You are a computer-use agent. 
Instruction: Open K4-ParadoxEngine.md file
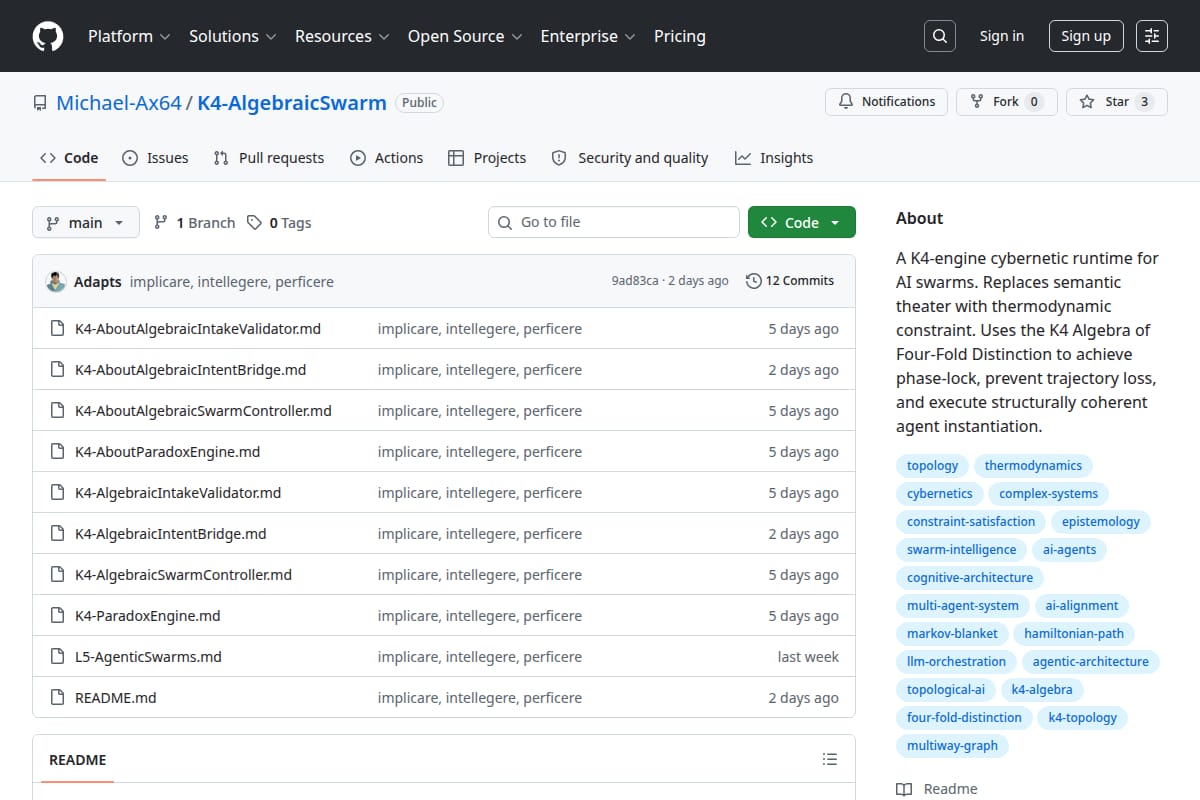pyautogui.click(x=148, y=616)
